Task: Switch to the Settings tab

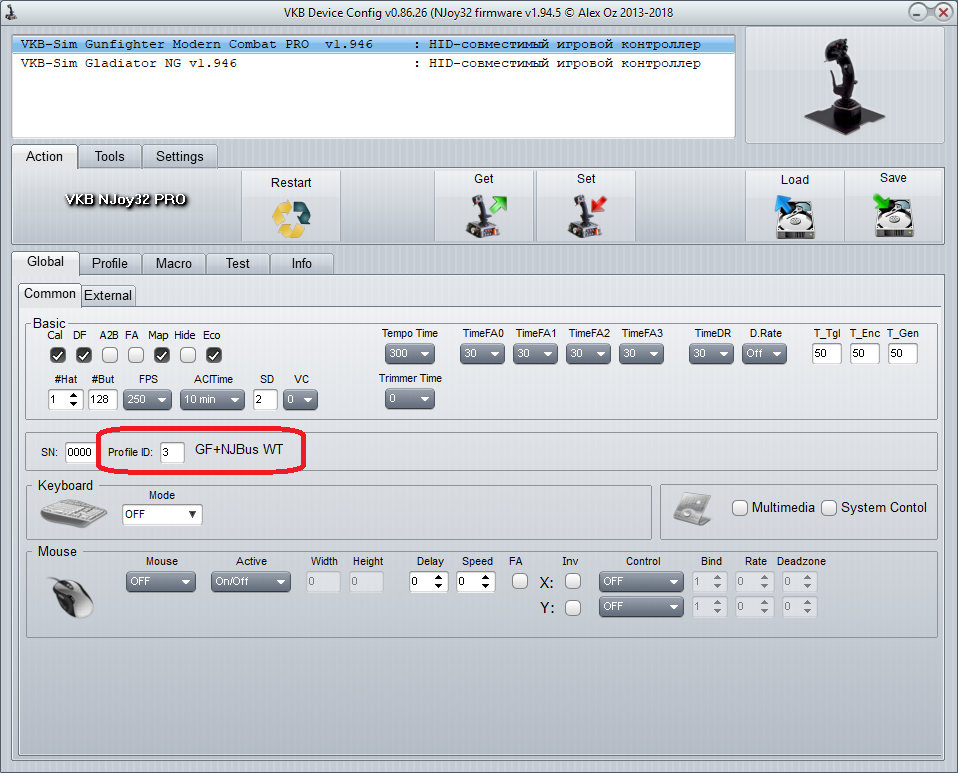Action: (x=180, y=156)
